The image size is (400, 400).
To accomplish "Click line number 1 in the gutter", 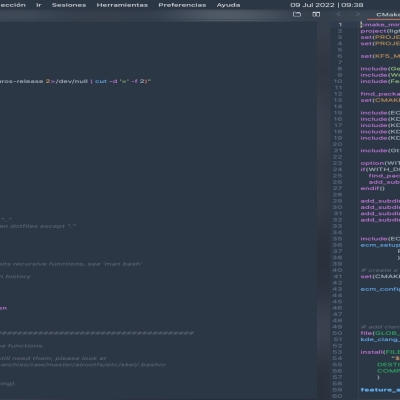I will [x=340, y=25].
